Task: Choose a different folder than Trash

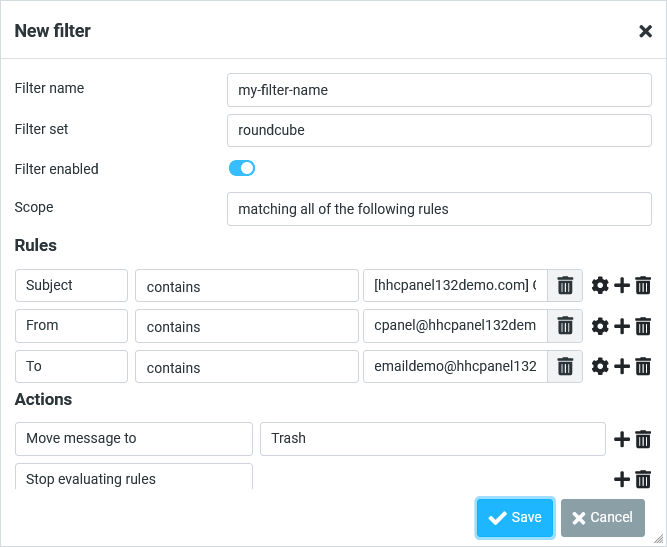Action: (x=432, y=438)
